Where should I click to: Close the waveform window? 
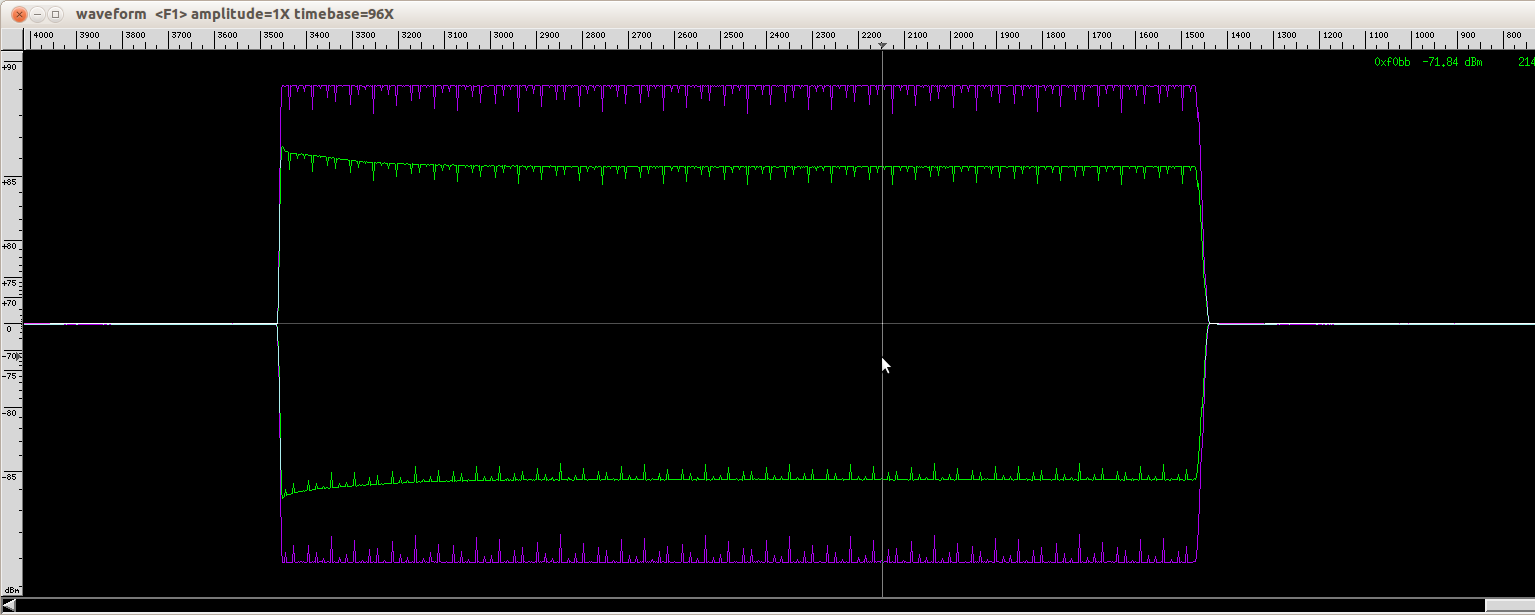(18, 14)
